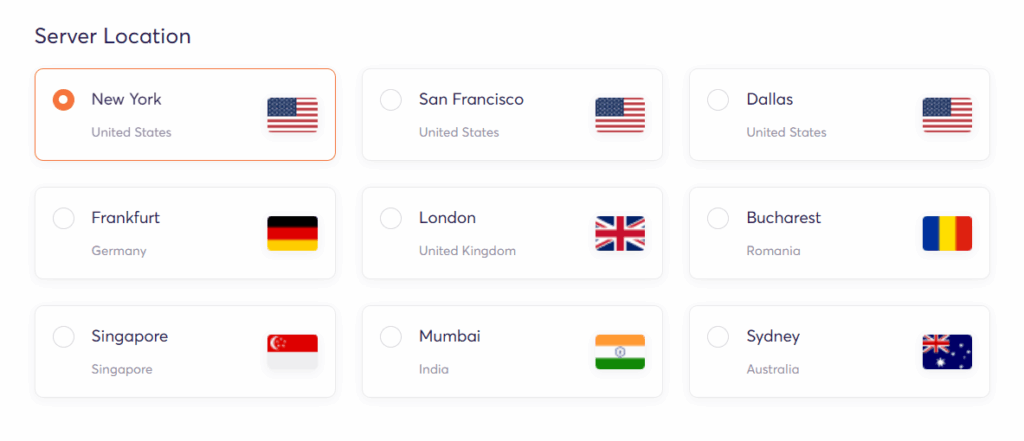Click the Australian flag icon
This screenshot has height=441, width=1024.
point(947,351)
